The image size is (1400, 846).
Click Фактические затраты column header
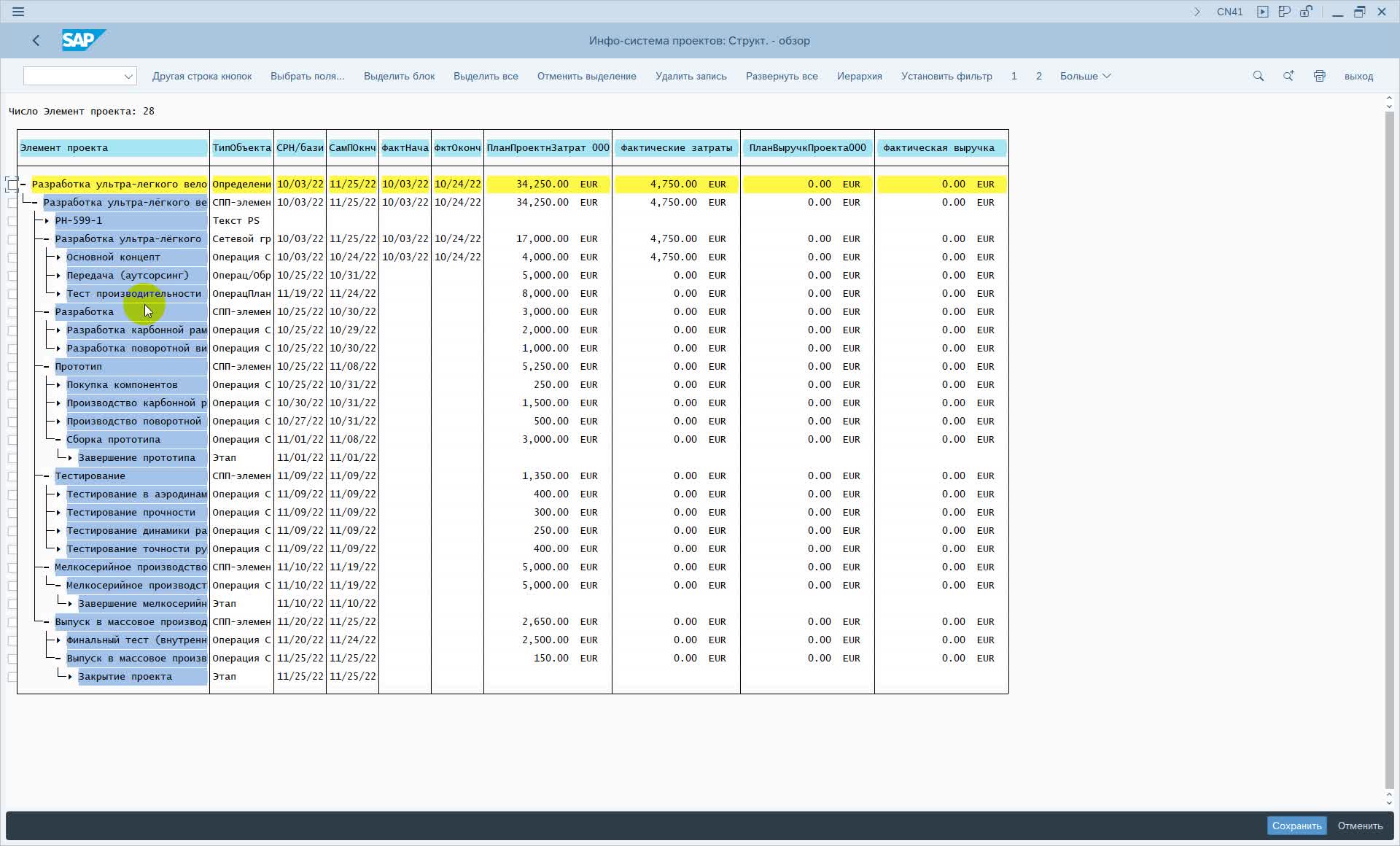tap(676, 147)
